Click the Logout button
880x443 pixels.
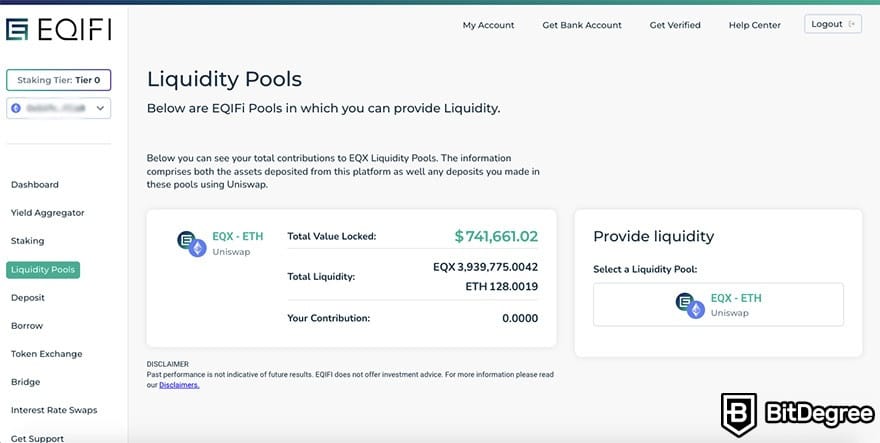tap(833, 24)
